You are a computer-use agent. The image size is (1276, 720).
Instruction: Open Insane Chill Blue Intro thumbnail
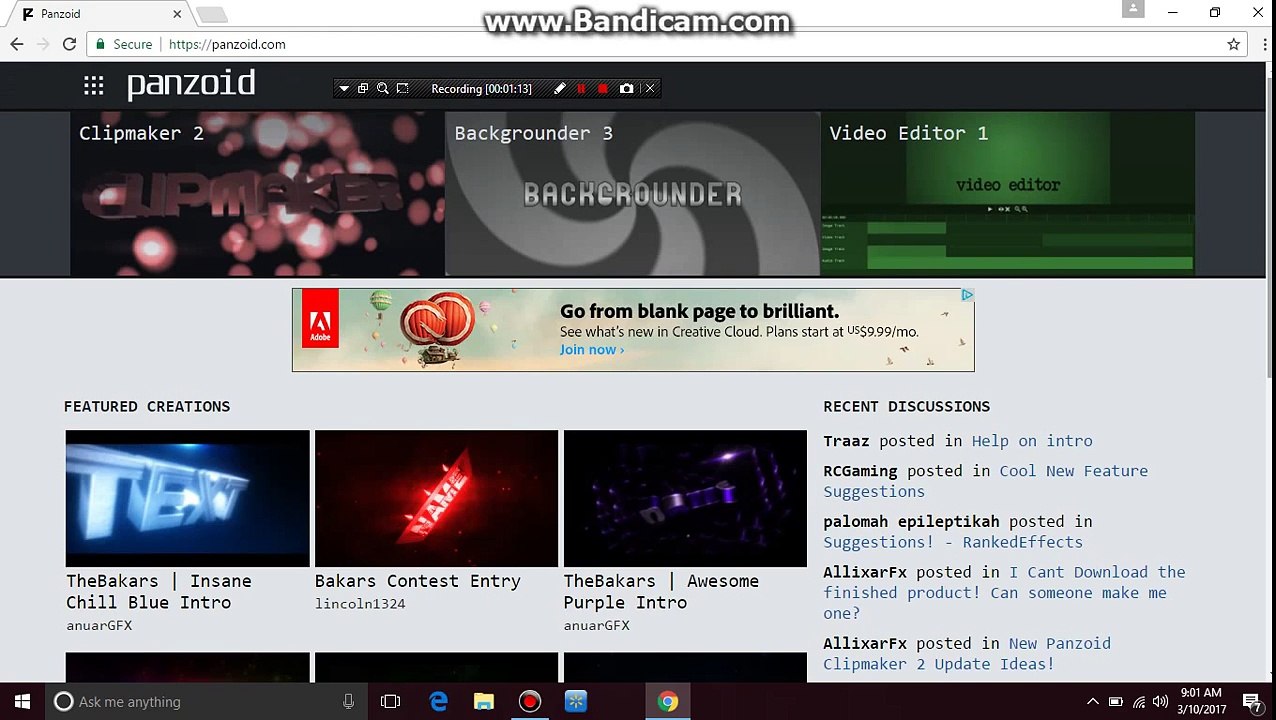click(188, 498)
